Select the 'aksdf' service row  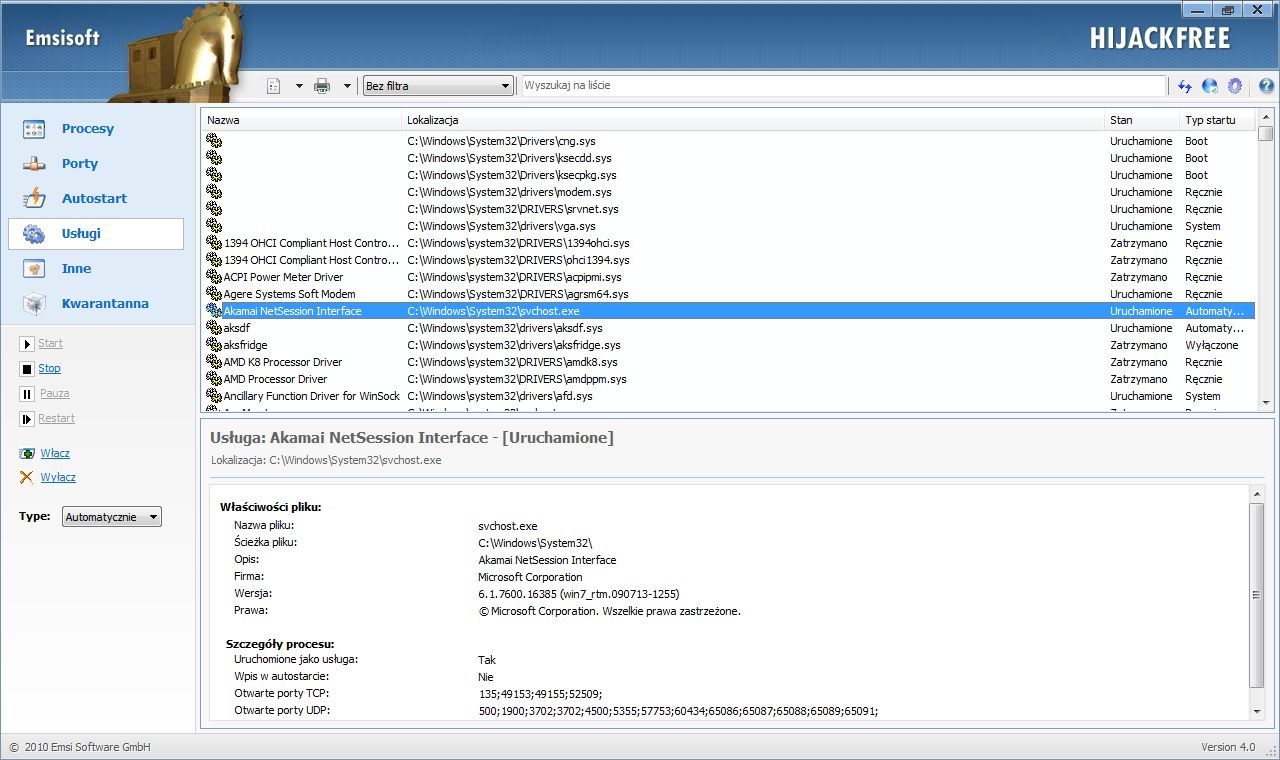(x=729, y=328)
